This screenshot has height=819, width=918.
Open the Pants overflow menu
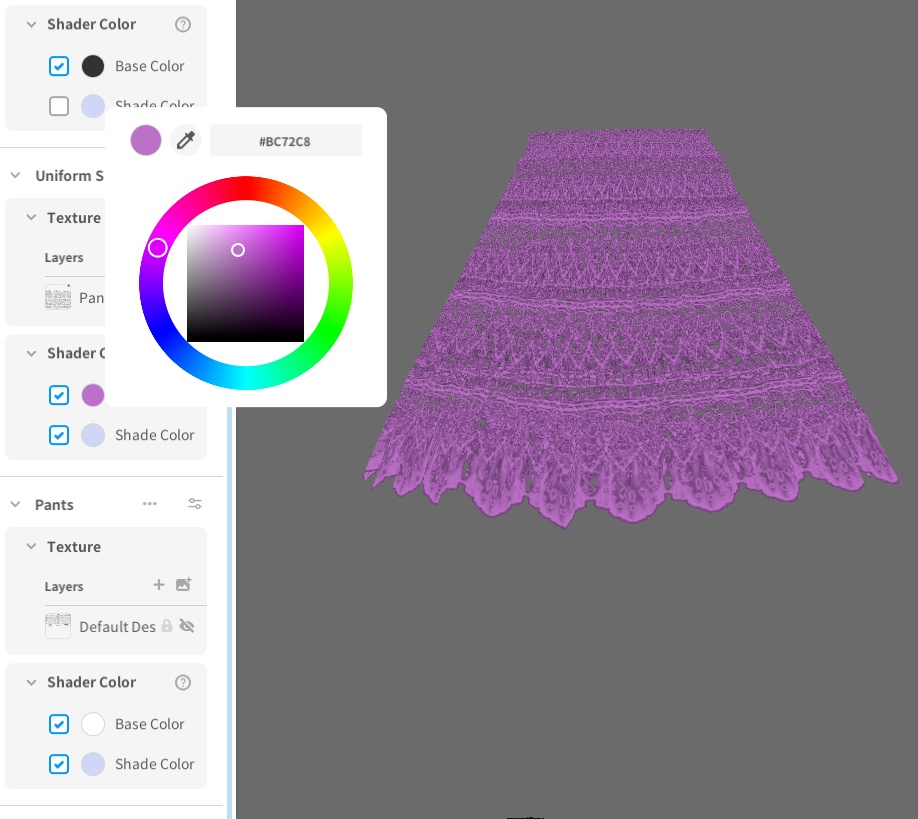(x=150, y=504)
